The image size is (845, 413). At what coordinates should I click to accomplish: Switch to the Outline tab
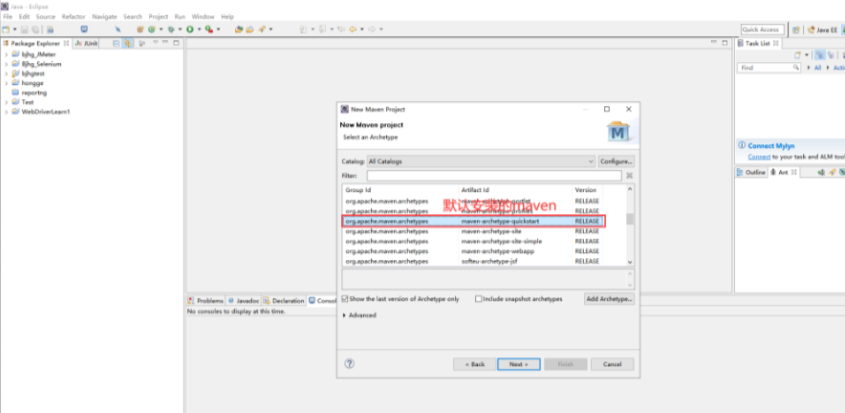click(751, 172)
